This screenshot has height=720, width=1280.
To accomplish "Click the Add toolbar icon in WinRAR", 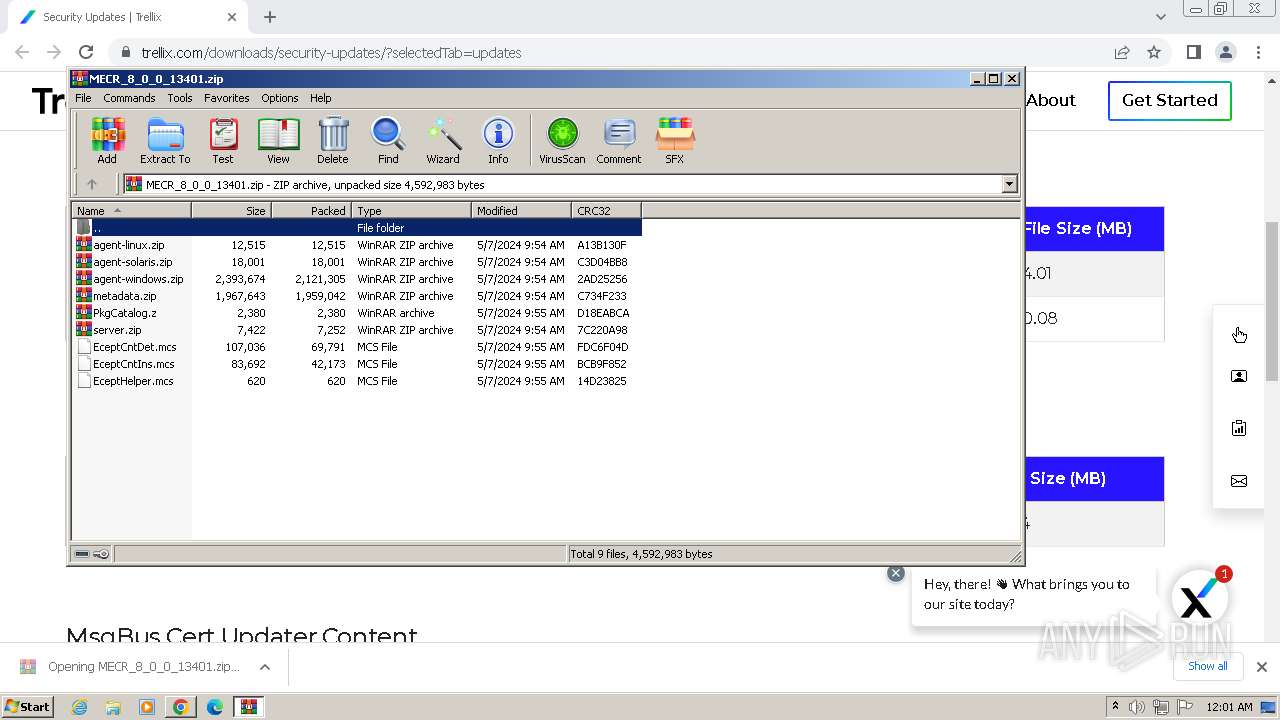I will pos(107,141).
